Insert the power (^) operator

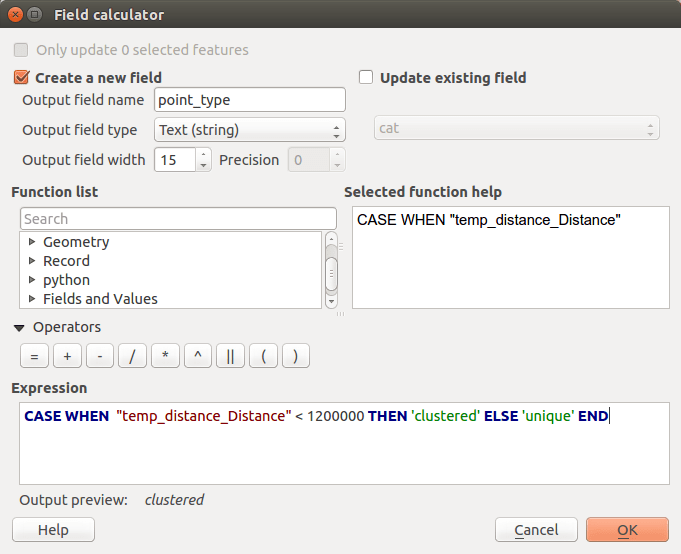198,356
